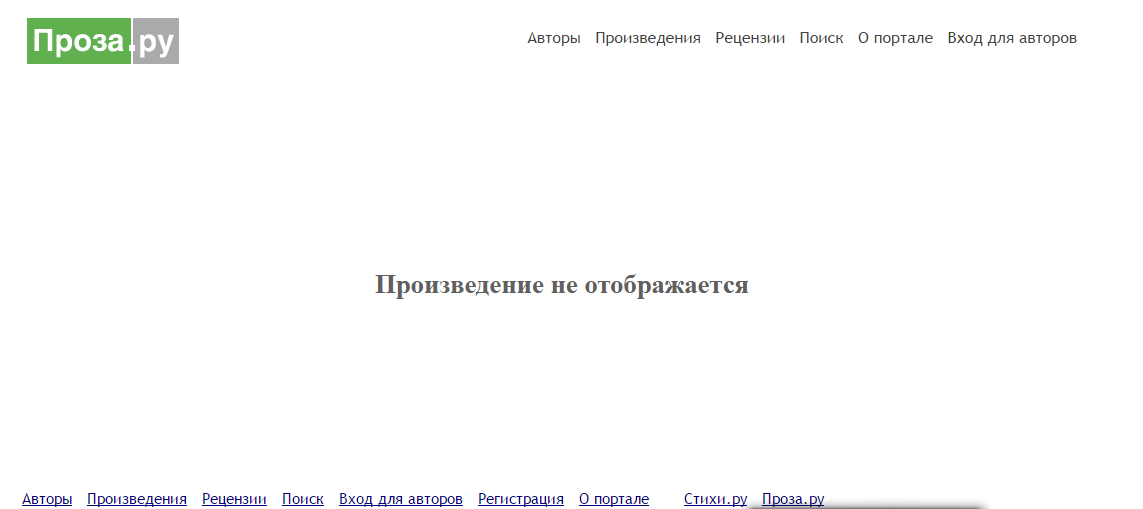1143x509 pixels.
Task: Open Авторы in top navigation
Action: click(x=554, y=38)
